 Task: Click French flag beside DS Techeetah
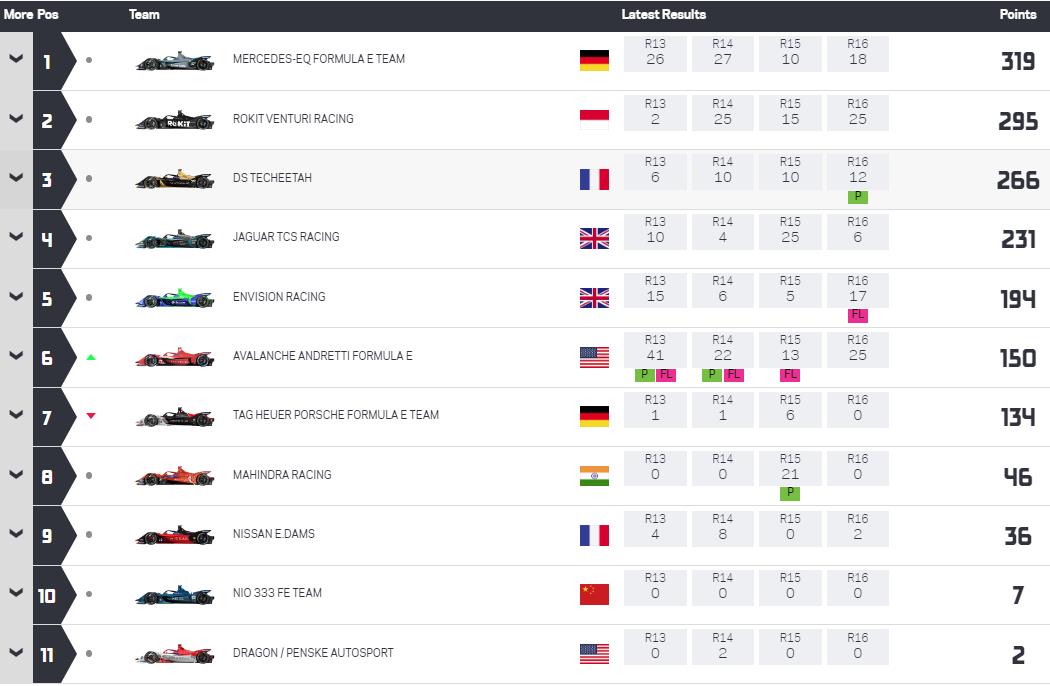[595, 179]
